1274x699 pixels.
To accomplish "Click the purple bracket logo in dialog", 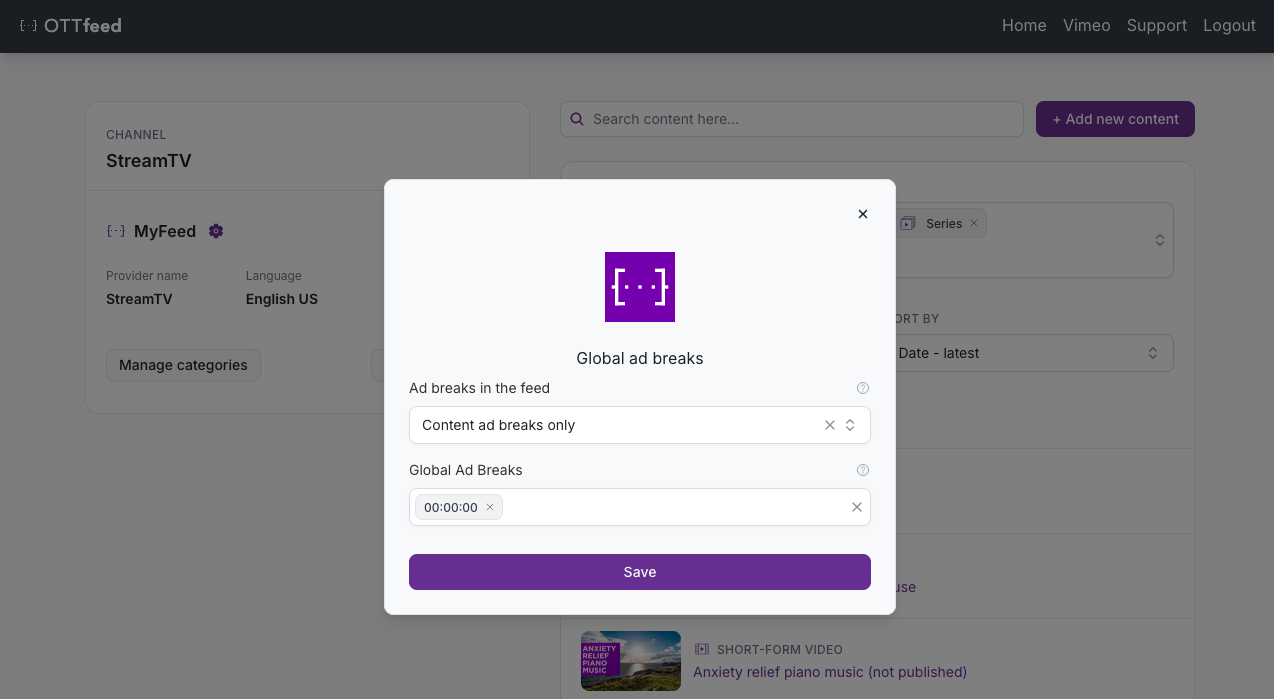I will point(640,287).
